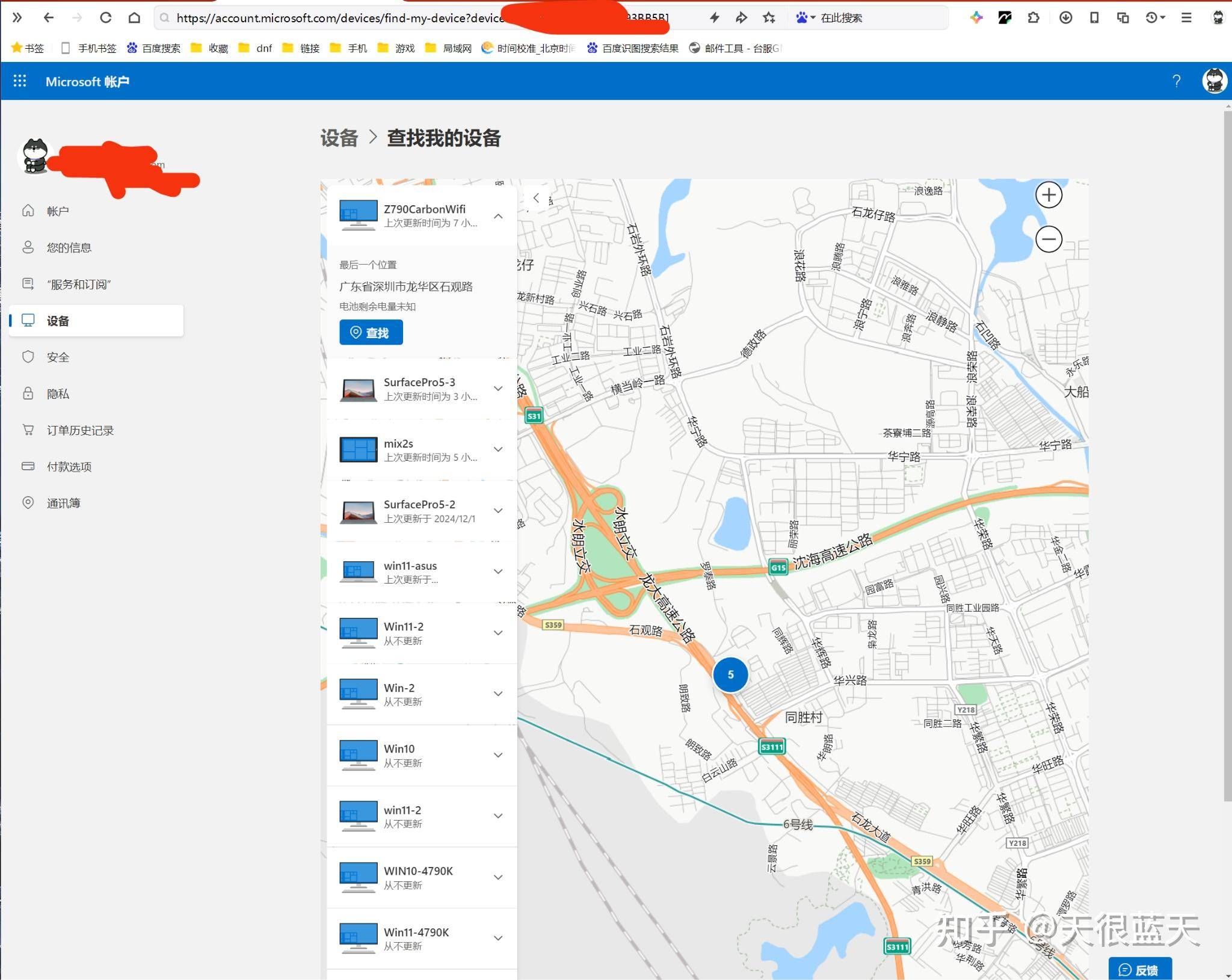1232x980 pixels.
Task: Select the lowercase win11-2 device row
Action: click(422, 816)
